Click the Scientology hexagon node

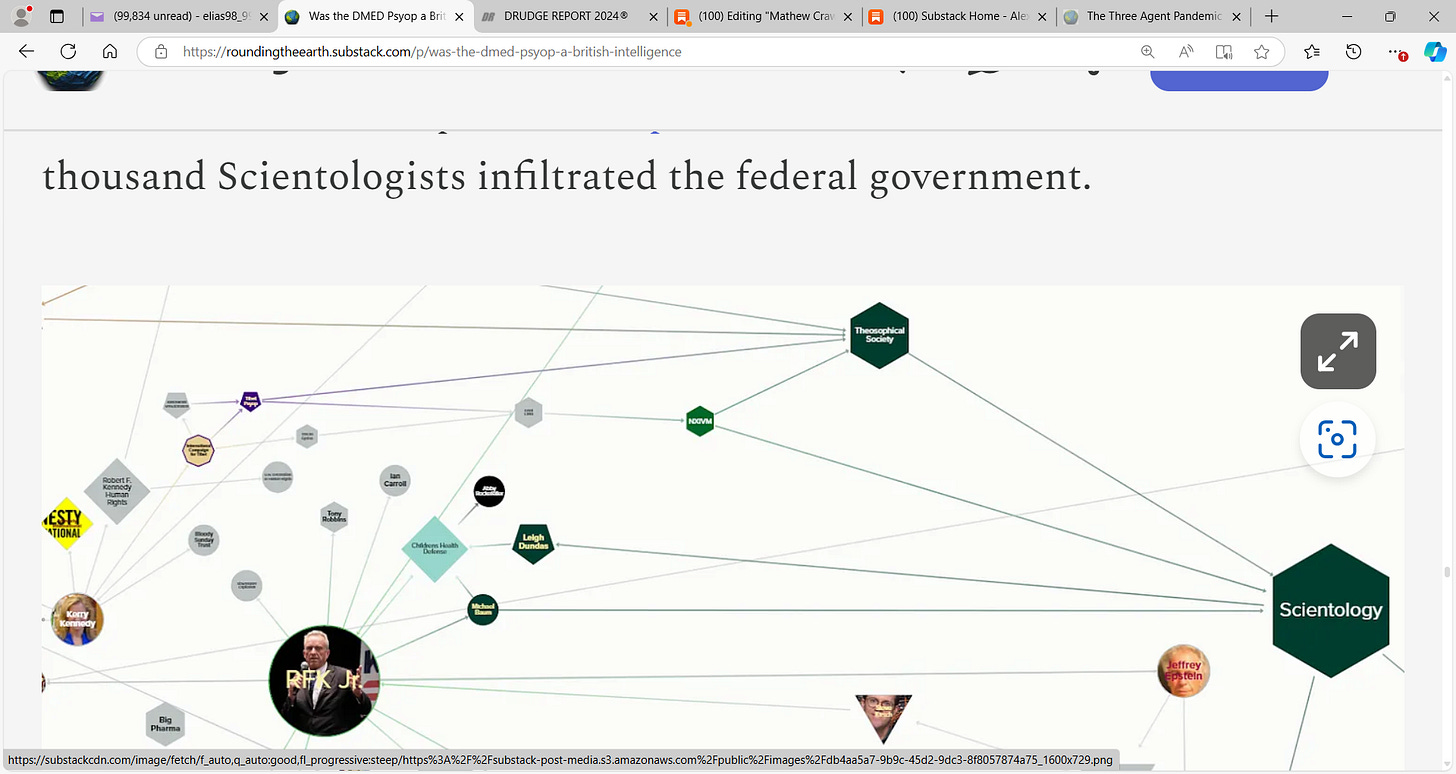click(x=1331, y=610)
